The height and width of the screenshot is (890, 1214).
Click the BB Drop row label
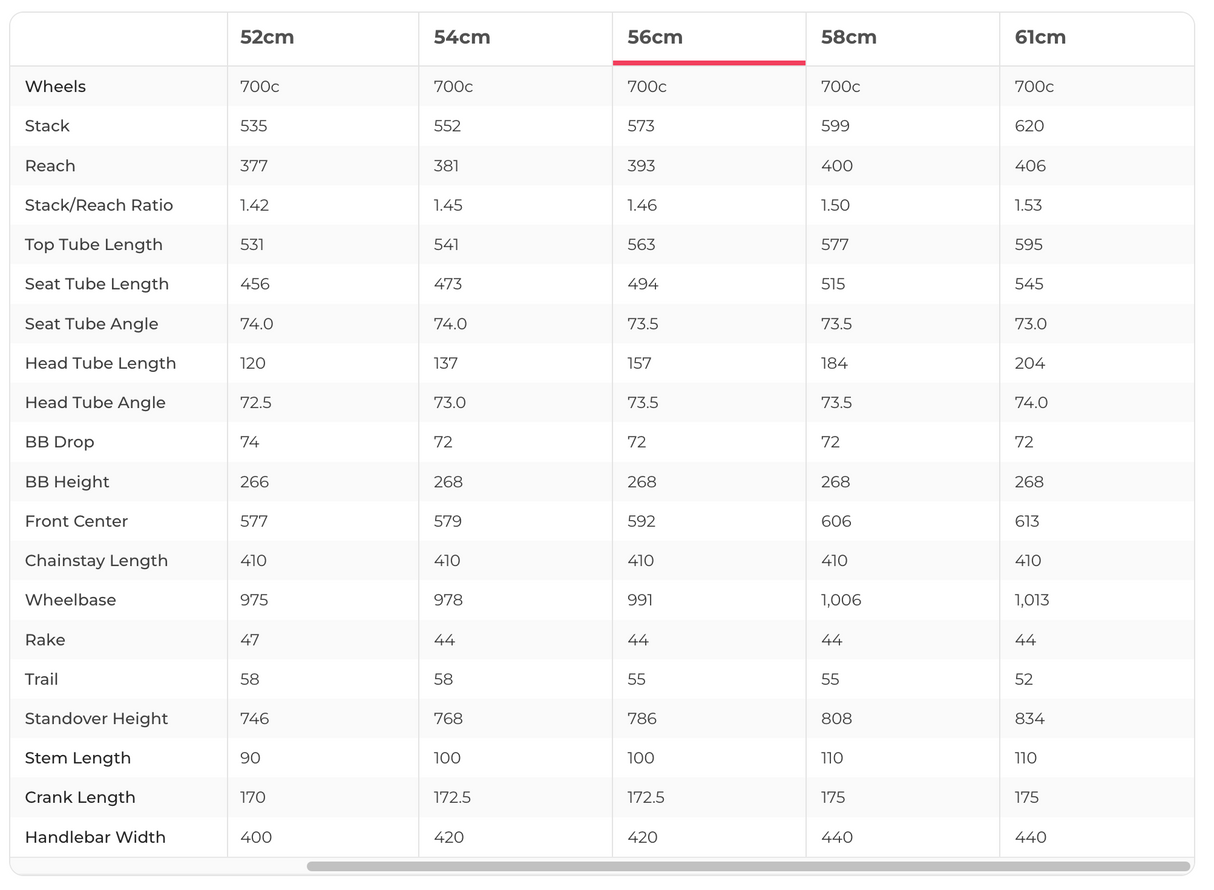59,442
